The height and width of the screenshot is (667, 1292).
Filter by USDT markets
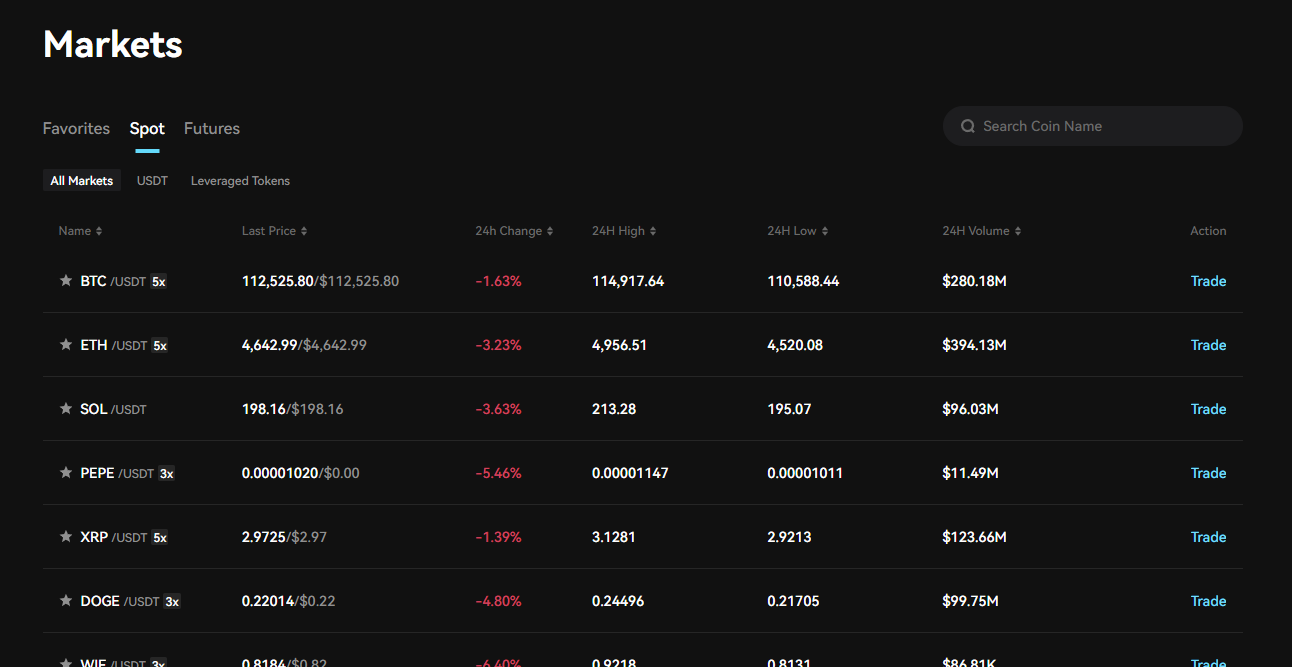(152, 181)
